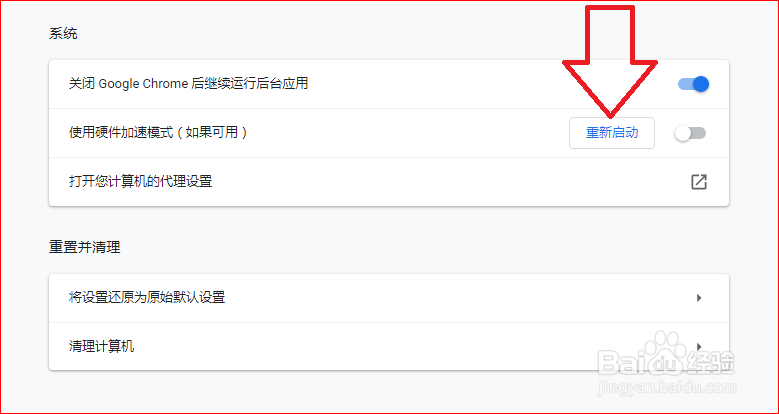Open the 清理计算机 row label
This screenshot has height=414, width=779.
pos(101,346)
